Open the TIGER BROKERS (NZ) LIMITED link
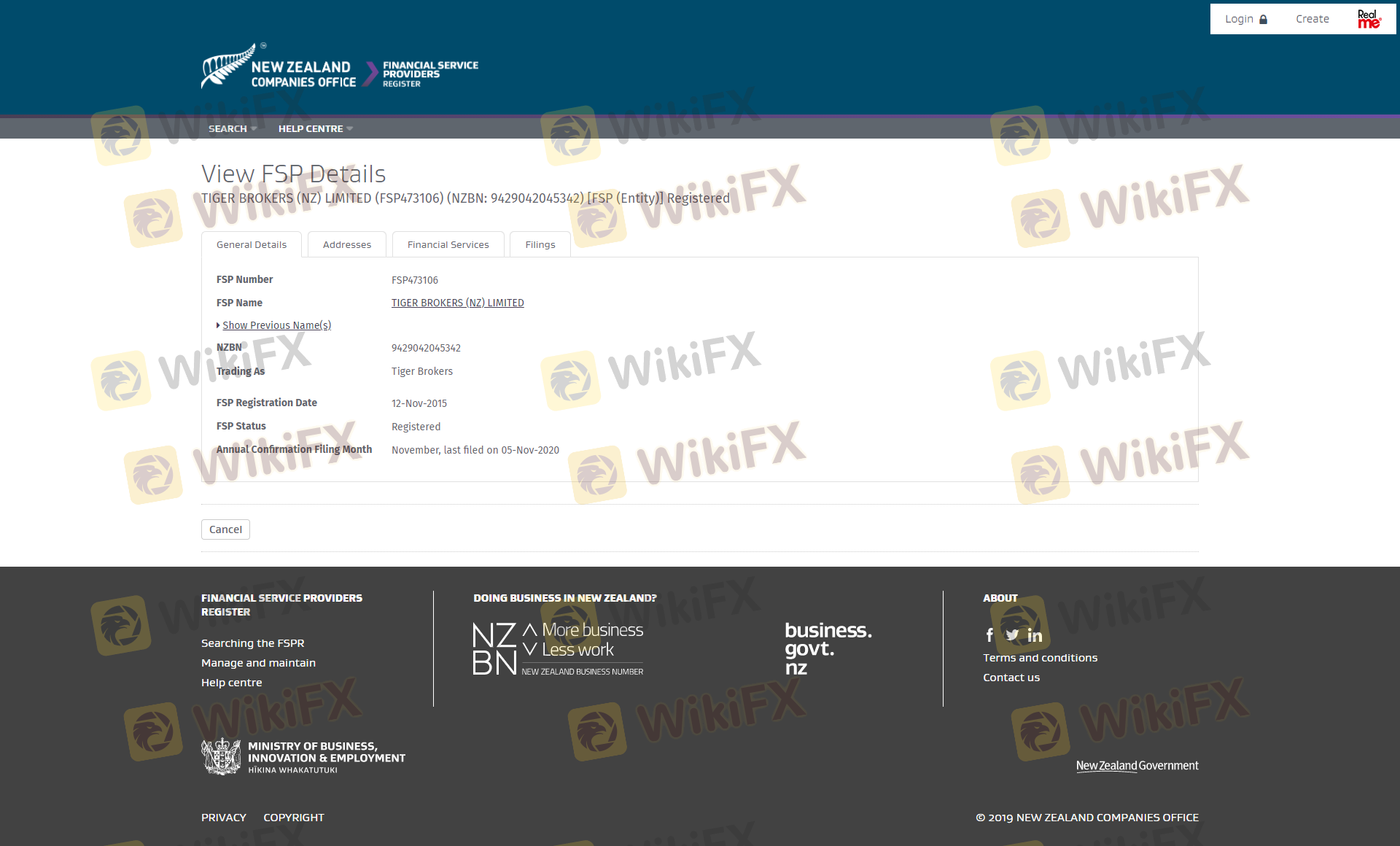Image resolution: width=1400 pixels, height=846 pixels. (458, 303)
